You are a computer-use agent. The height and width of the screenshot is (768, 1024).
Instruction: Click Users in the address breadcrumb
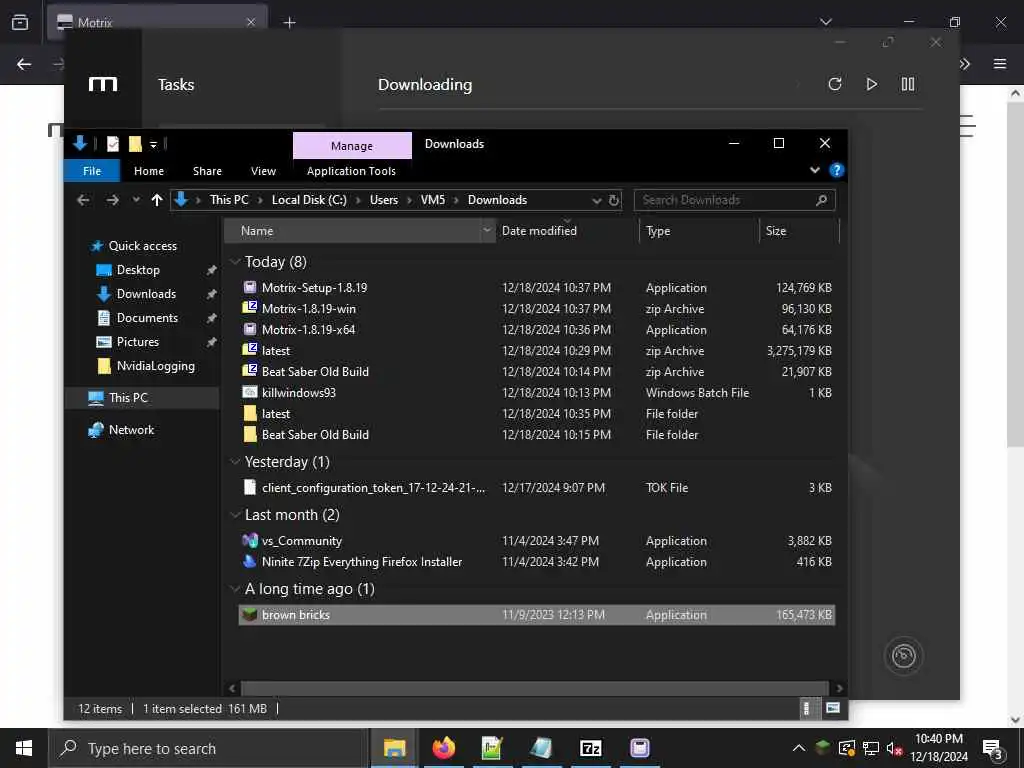click(383, 200)
